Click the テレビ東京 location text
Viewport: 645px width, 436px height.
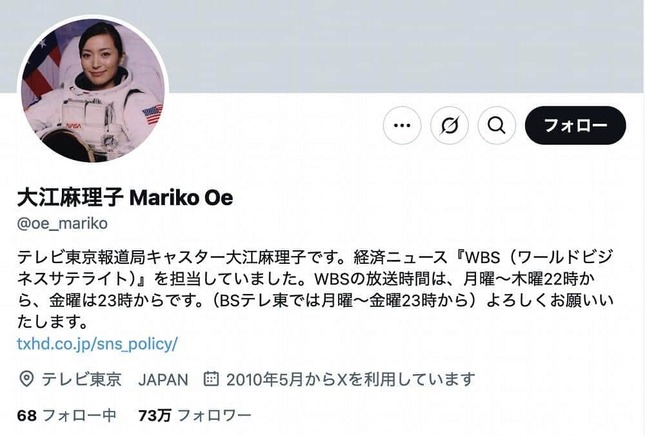pyautogui.click(x=81, y=379)
